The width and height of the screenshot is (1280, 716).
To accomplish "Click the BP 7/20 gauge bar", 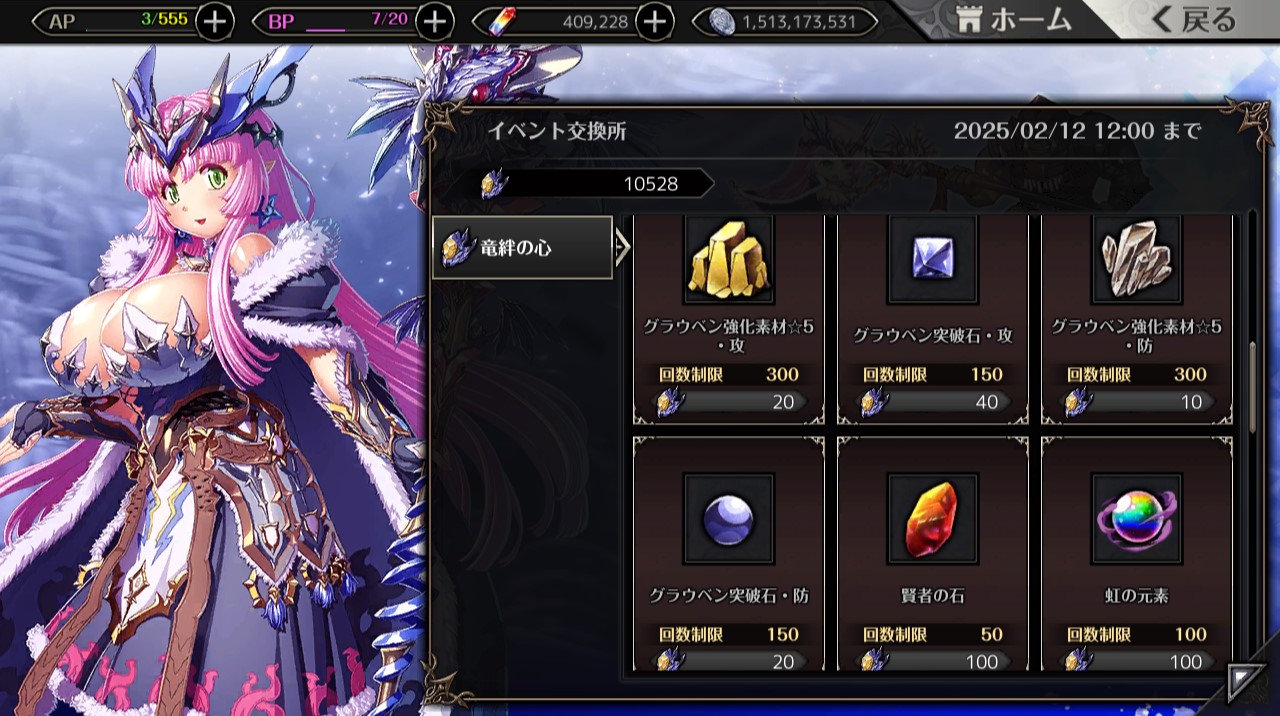I will (335, 21).
